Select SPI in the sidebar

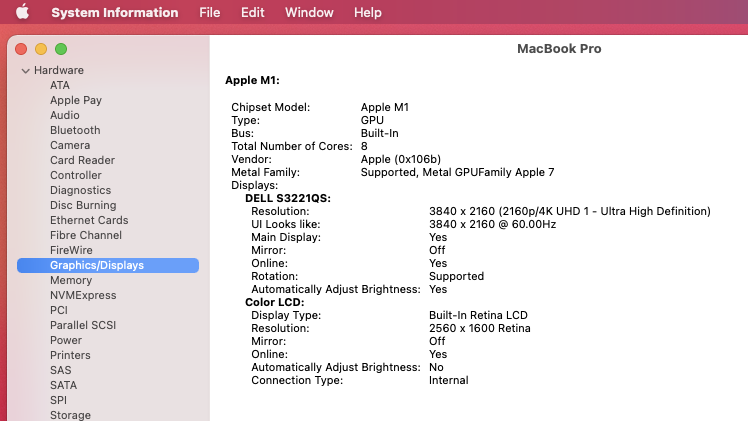pyautogui.click(x=58, y=400)
